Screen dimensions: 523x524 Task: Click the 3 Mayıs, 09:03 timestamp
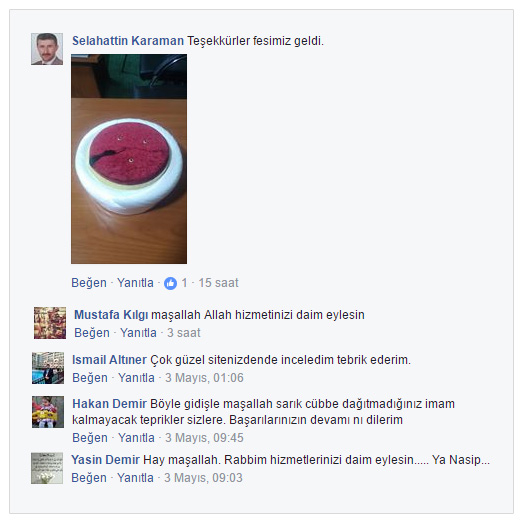pos(203,478)
